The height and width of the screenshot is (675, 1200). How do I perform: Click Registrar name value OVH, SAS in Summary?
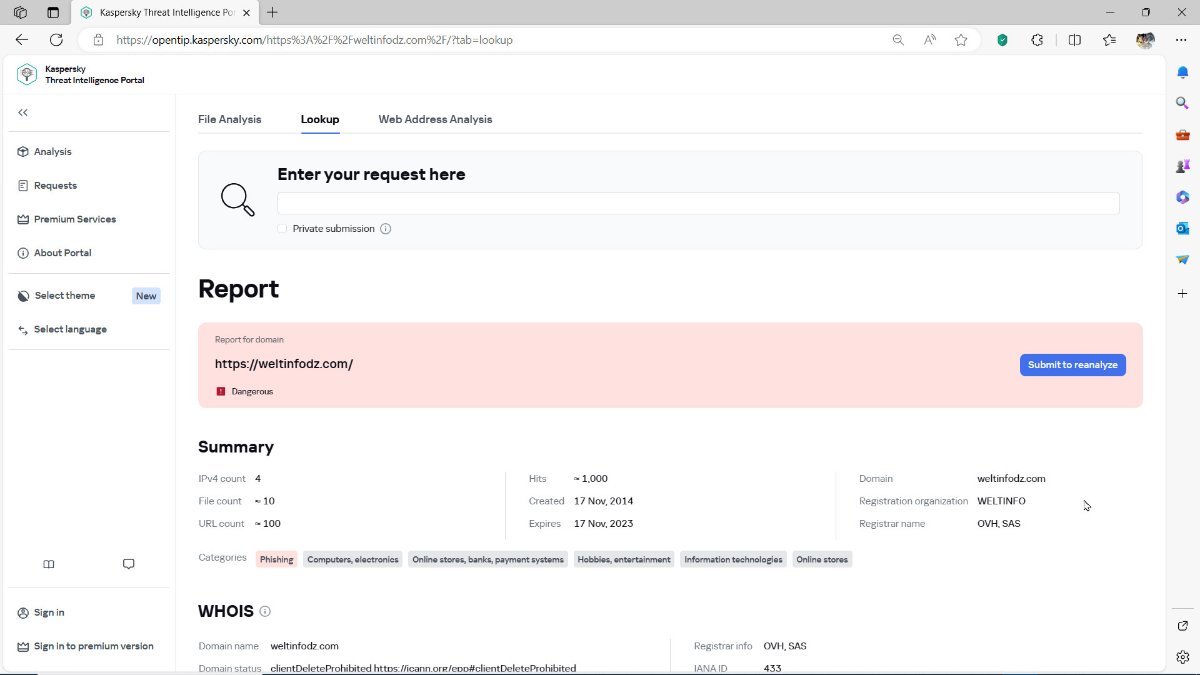coord(999,524)
